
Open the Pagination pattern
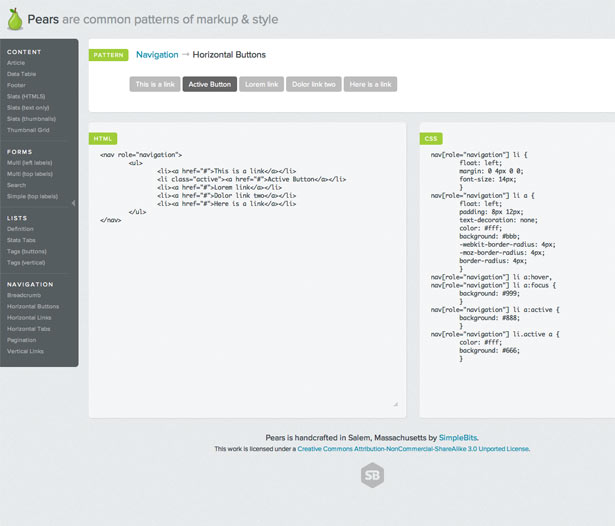pyautogui.click(x=22, y=340)
